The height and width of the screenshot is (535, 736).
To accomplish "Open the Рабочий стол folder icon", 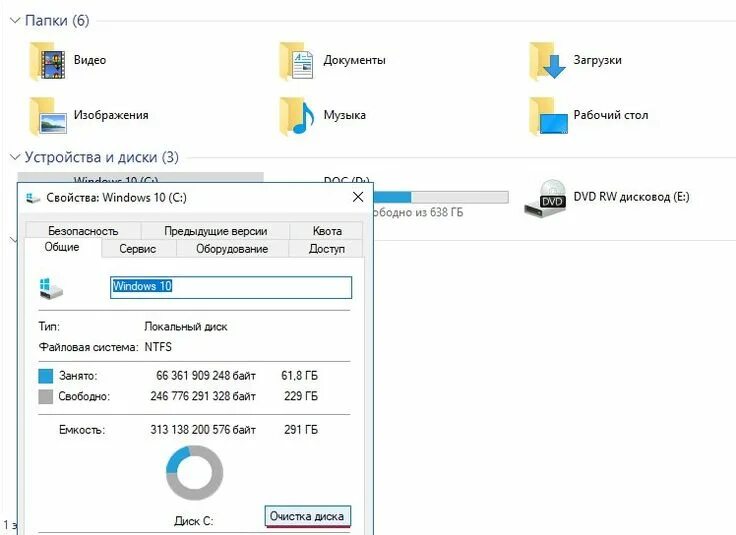I will click(547, 116).
